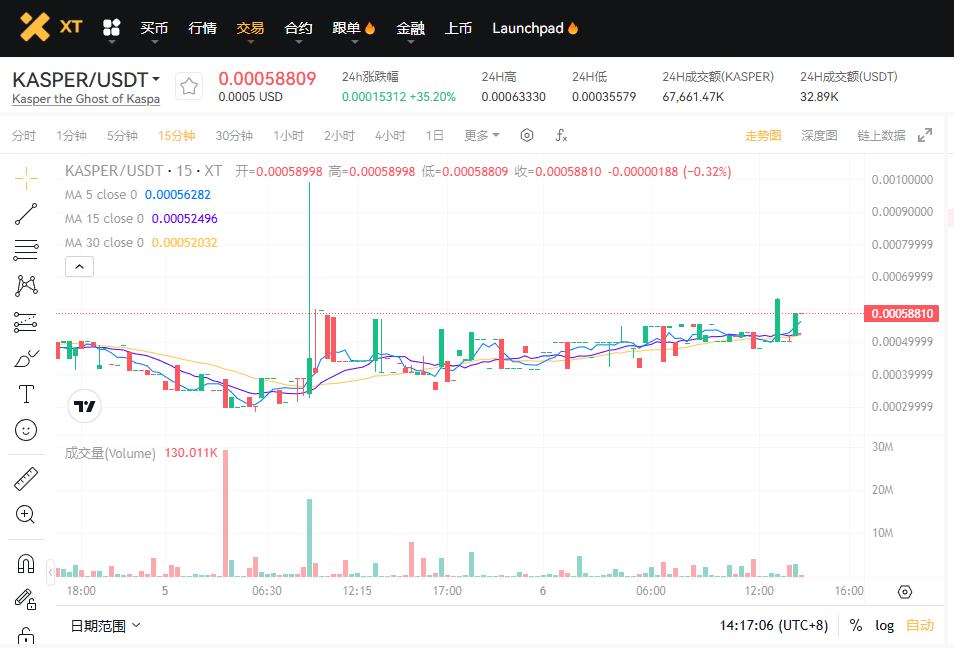Open the 日期范围 date range menu
Image resolution: width=954 pixels, height=652 pixels.
pyautogui.click(x=105, y=626)
